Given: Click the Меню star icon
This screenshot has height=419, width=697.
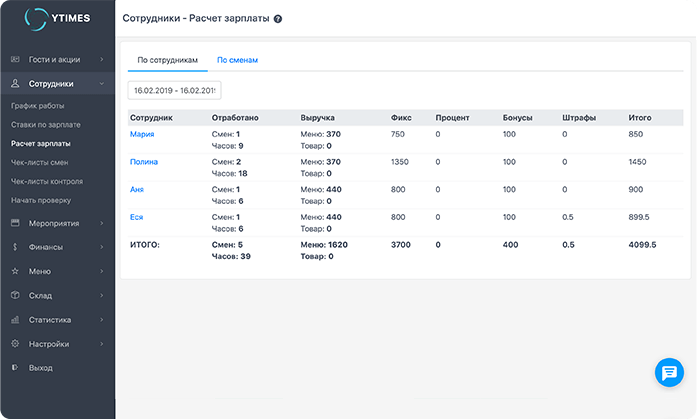Looking at the screenshot, I should pyautogui.click(x=15, y=271).
